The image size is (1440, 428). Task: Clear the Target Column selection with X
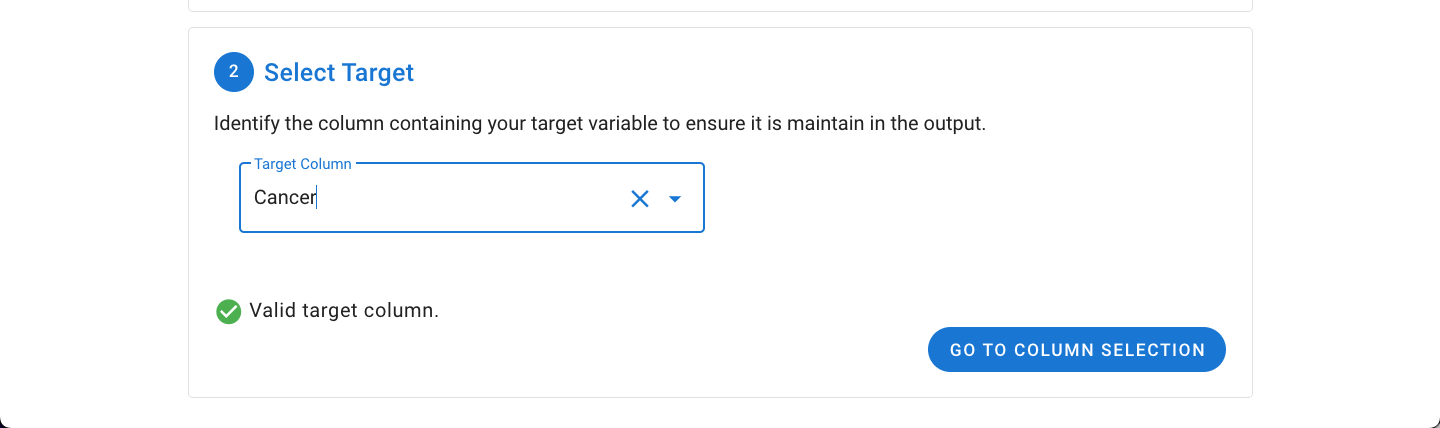(640, 199)
